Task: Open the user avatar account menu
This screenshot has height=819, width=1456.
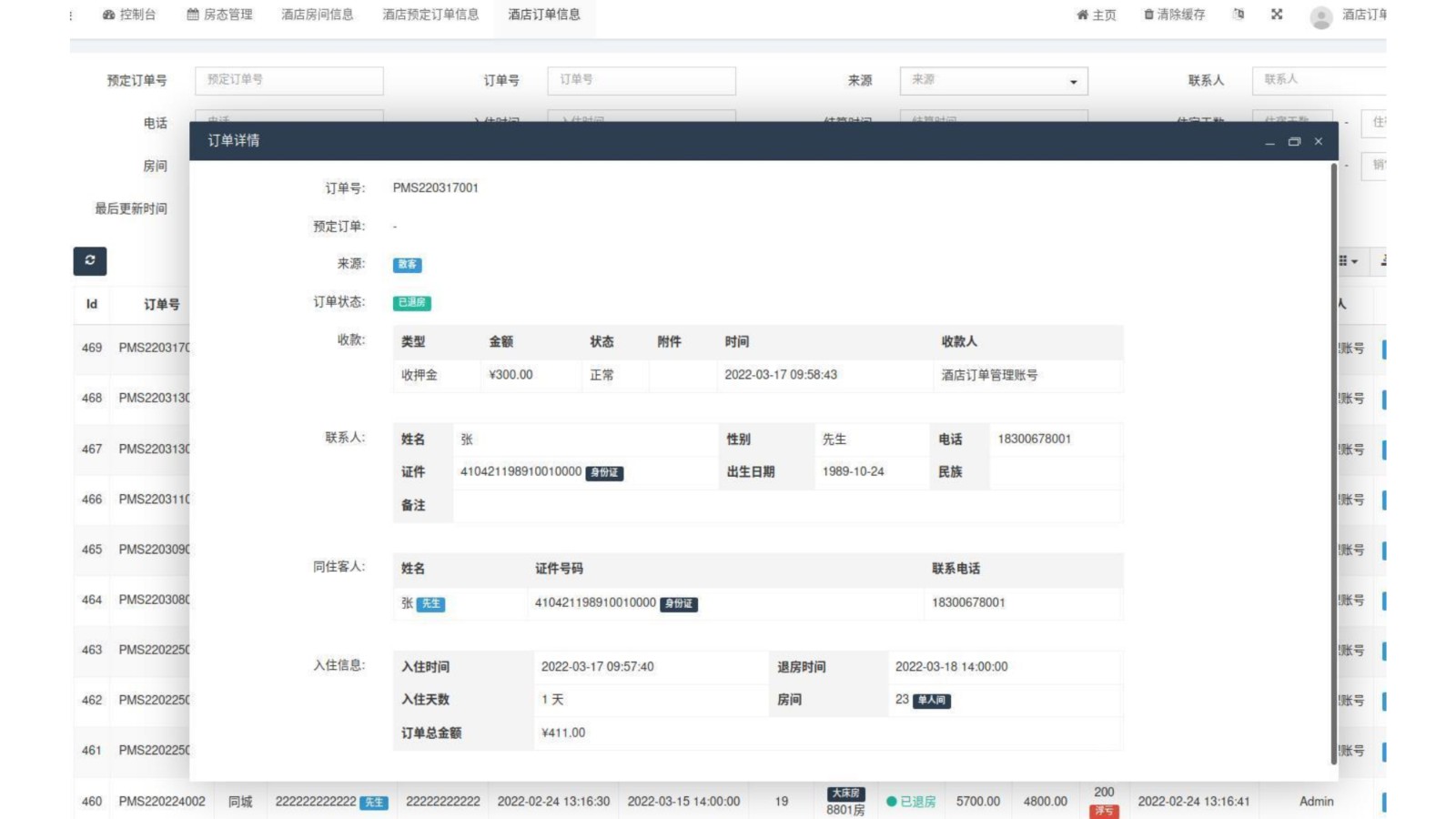Action: pos(1321,16)
